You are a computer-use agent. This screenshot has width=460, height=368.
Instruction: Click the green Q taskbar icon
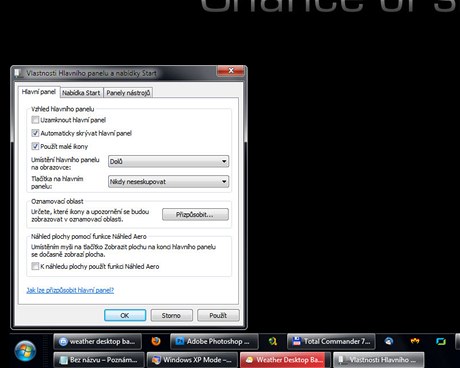(x=273, y=341)
